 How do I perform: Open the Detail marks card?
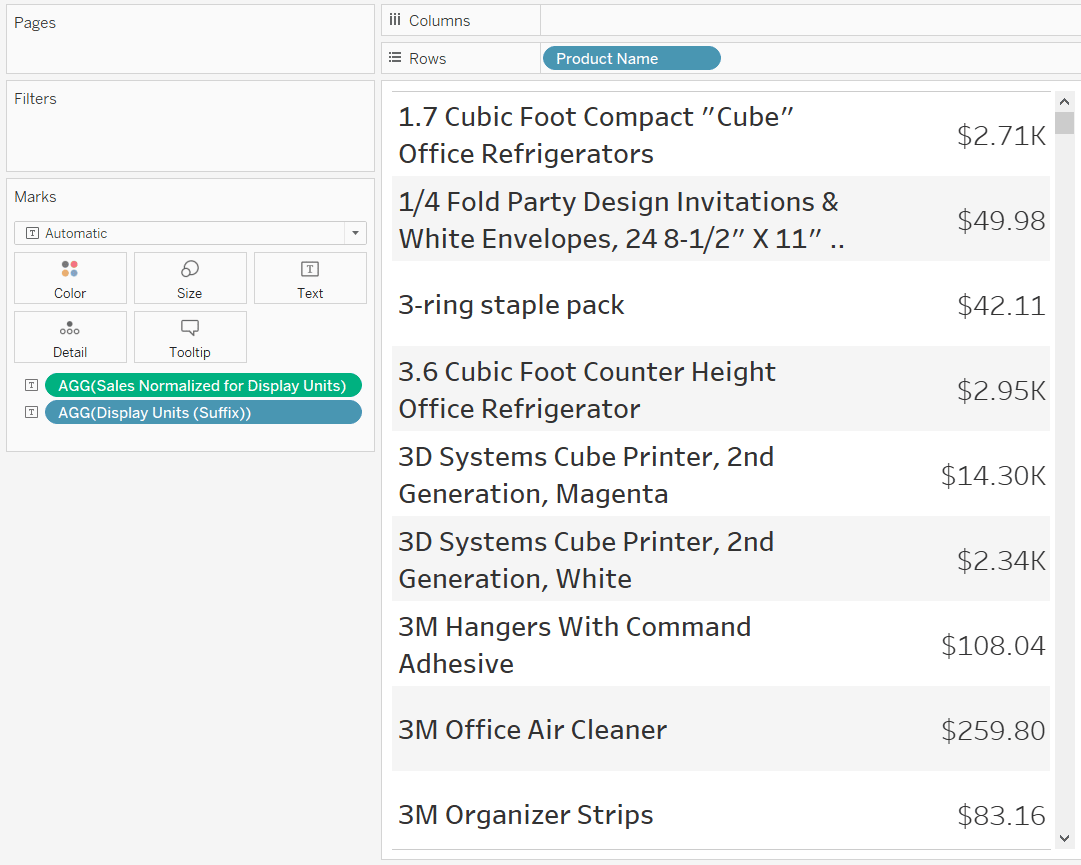[70, 337]
